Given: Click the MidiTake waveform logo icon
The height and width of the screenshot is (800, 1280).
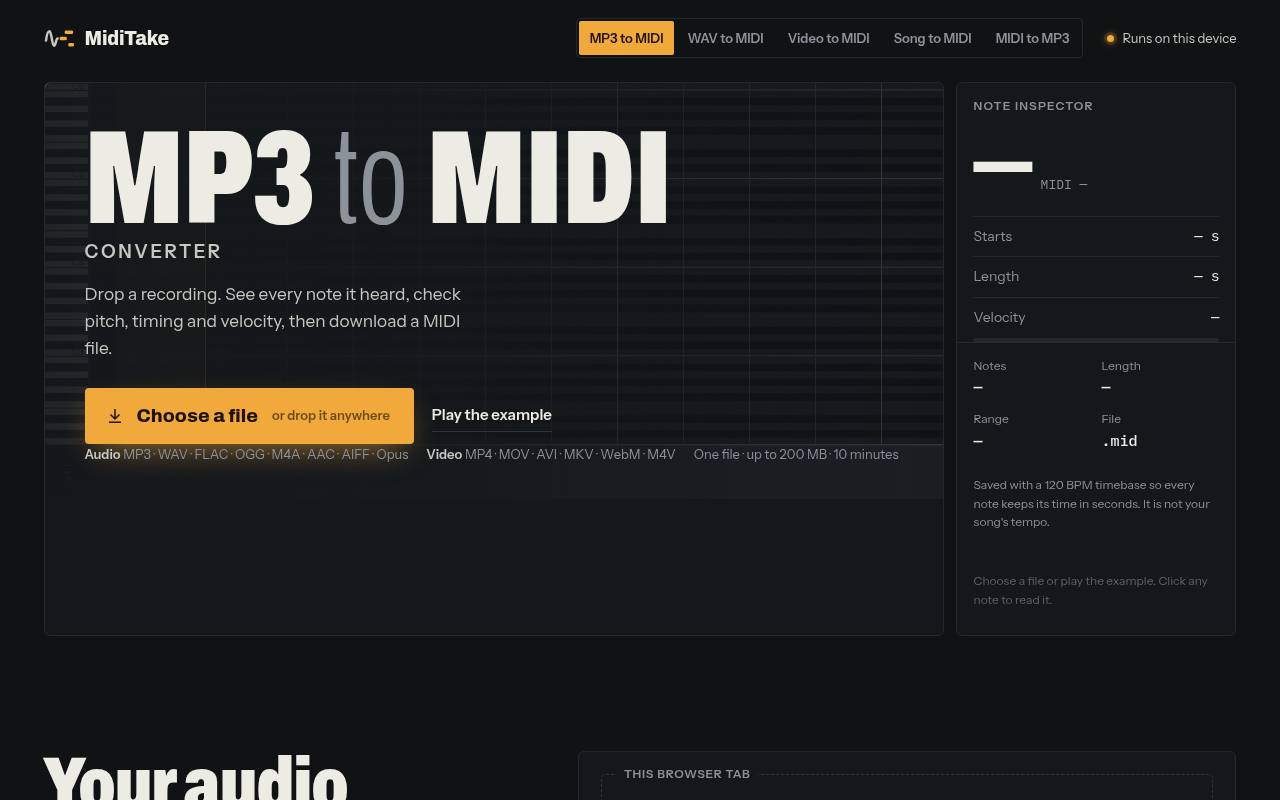Looking at the screenshot, I should [x=59, y=38].
